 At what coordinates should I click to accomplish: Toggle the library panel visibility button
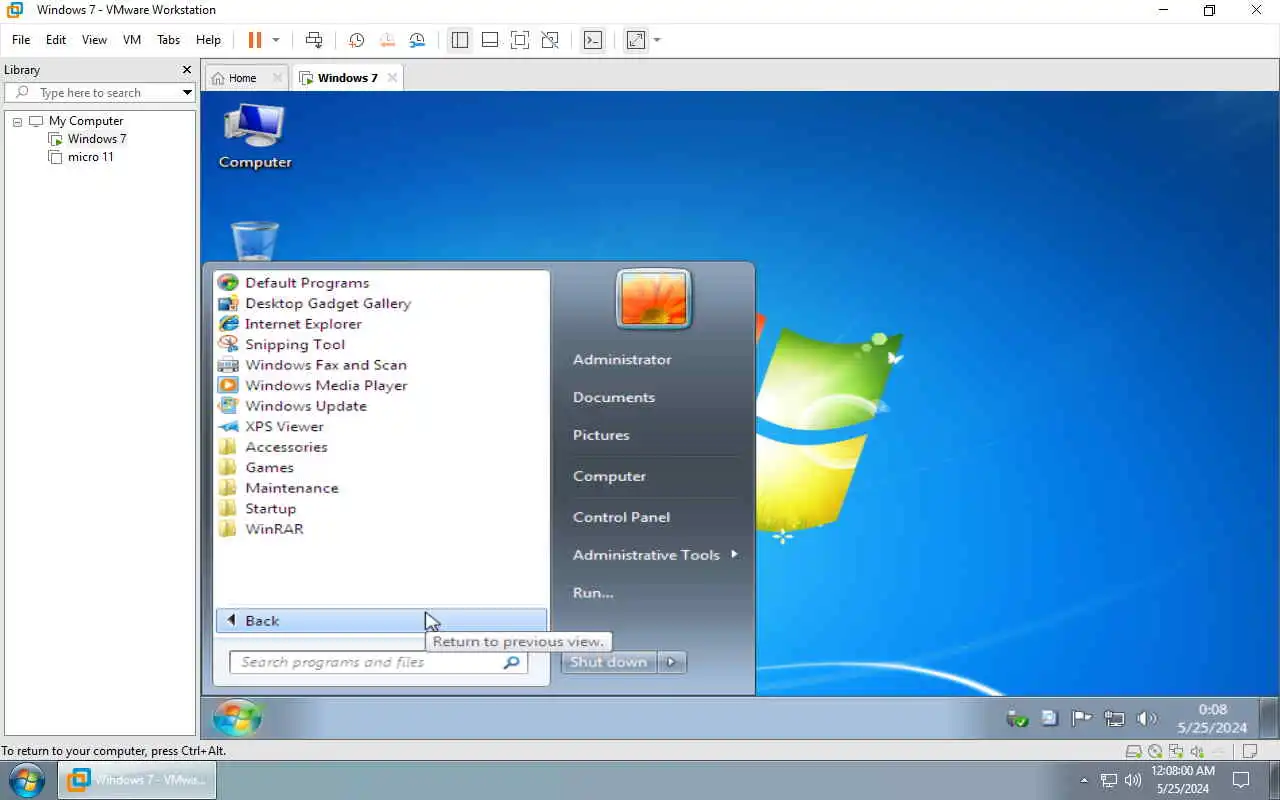459,40
